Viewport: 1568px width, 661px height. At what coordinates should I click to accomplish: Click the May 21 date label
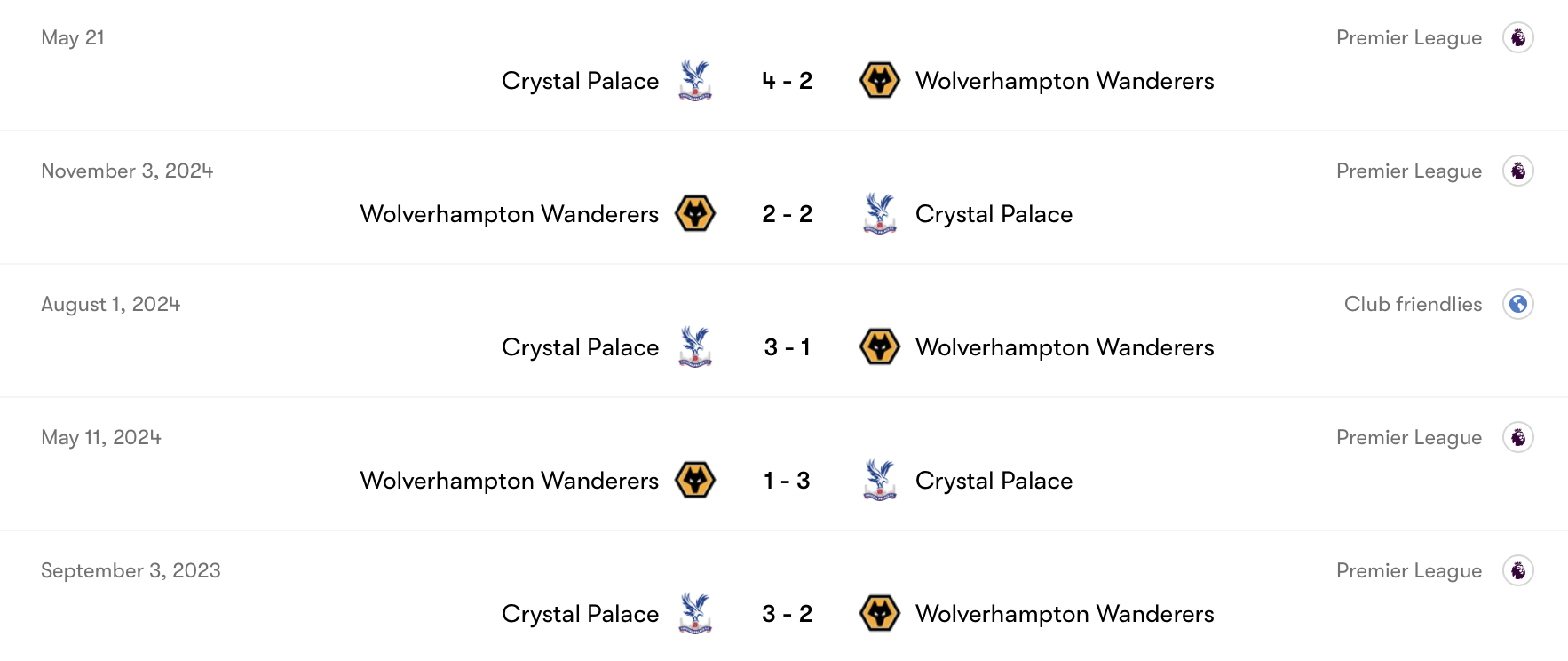[x=73, y=37]
